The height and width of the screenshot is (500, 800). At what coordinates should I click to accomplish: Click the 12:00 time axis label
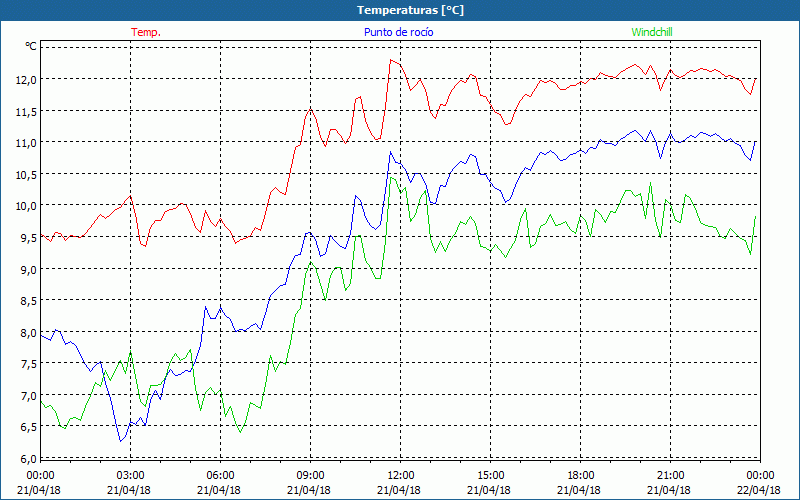pyautogui.click(x=401, y=476)
